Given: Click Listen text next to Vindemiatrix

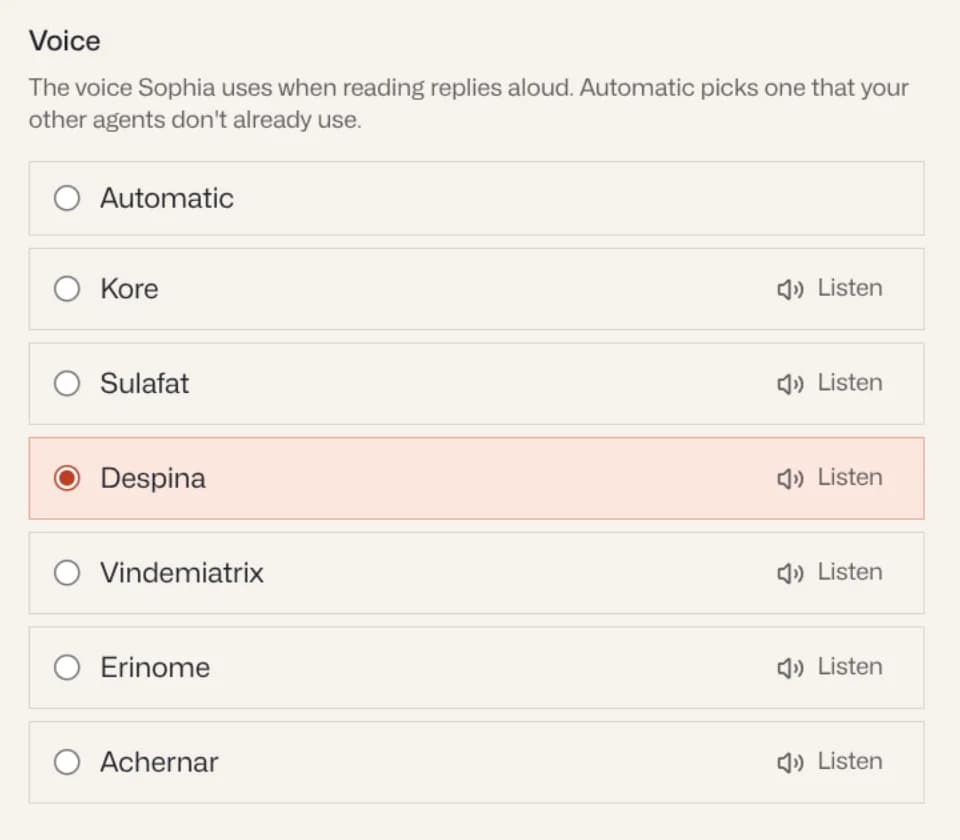Looking at the screenshot, I should click(850, 572).
